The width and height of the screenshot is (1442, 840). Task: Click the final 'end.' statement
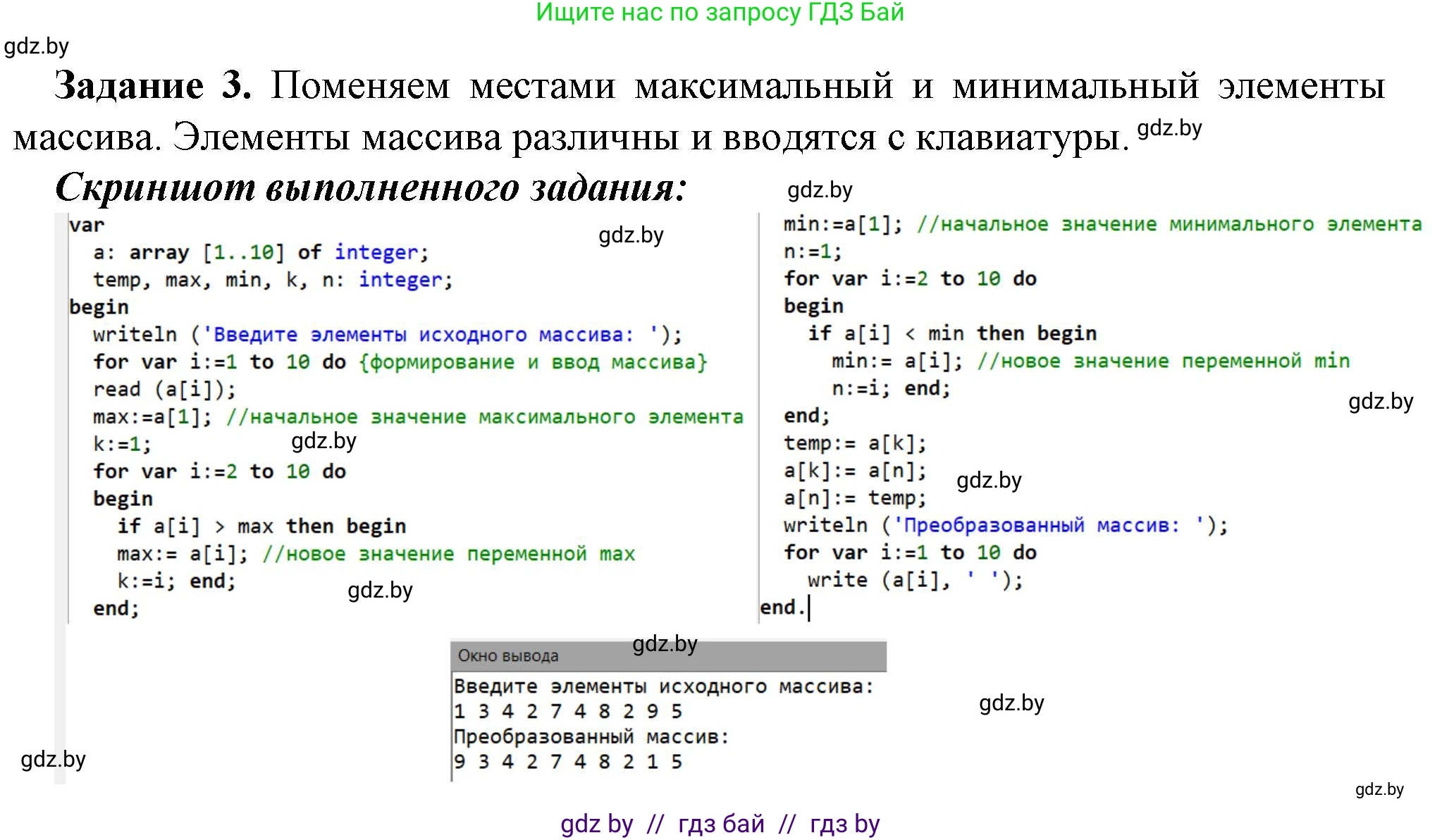784,606
